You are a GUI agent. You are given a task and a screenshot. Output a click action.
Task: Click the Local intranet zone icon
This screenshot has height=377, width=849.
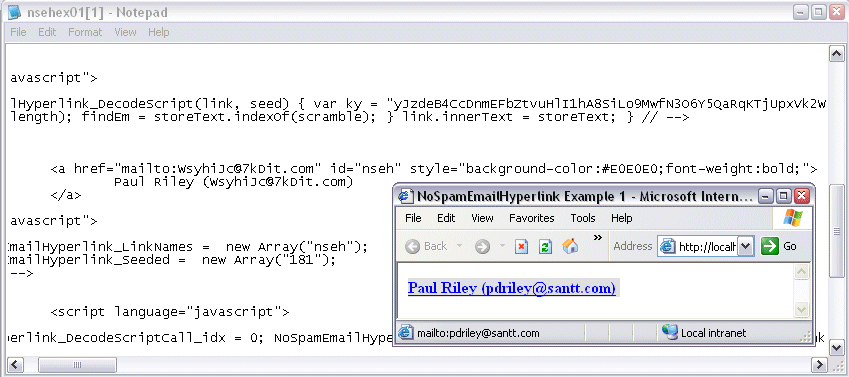tap(670, 333)
